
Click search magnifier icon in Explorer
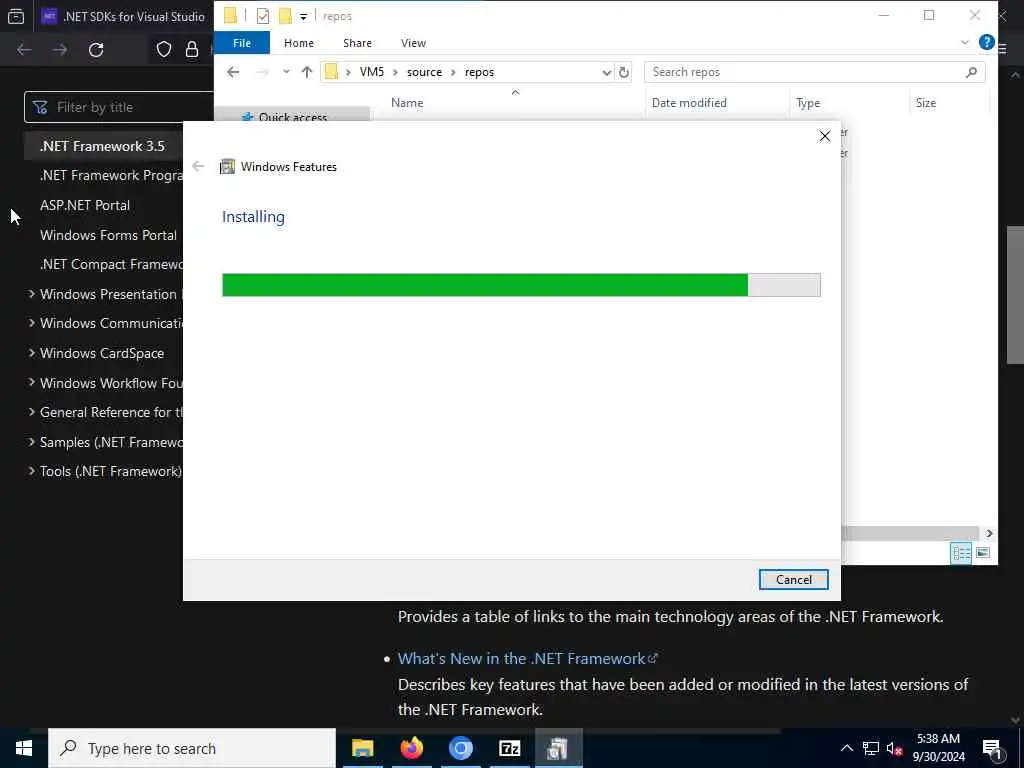coord(971,72)
